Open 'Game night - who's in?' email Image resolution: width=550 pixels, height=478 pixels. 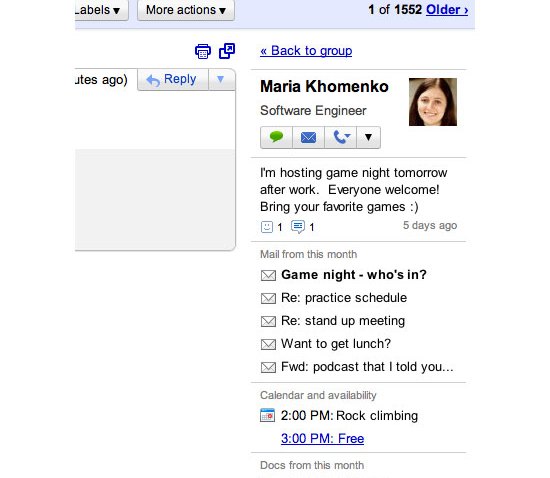pyautogui.click(x=354, y=275)
